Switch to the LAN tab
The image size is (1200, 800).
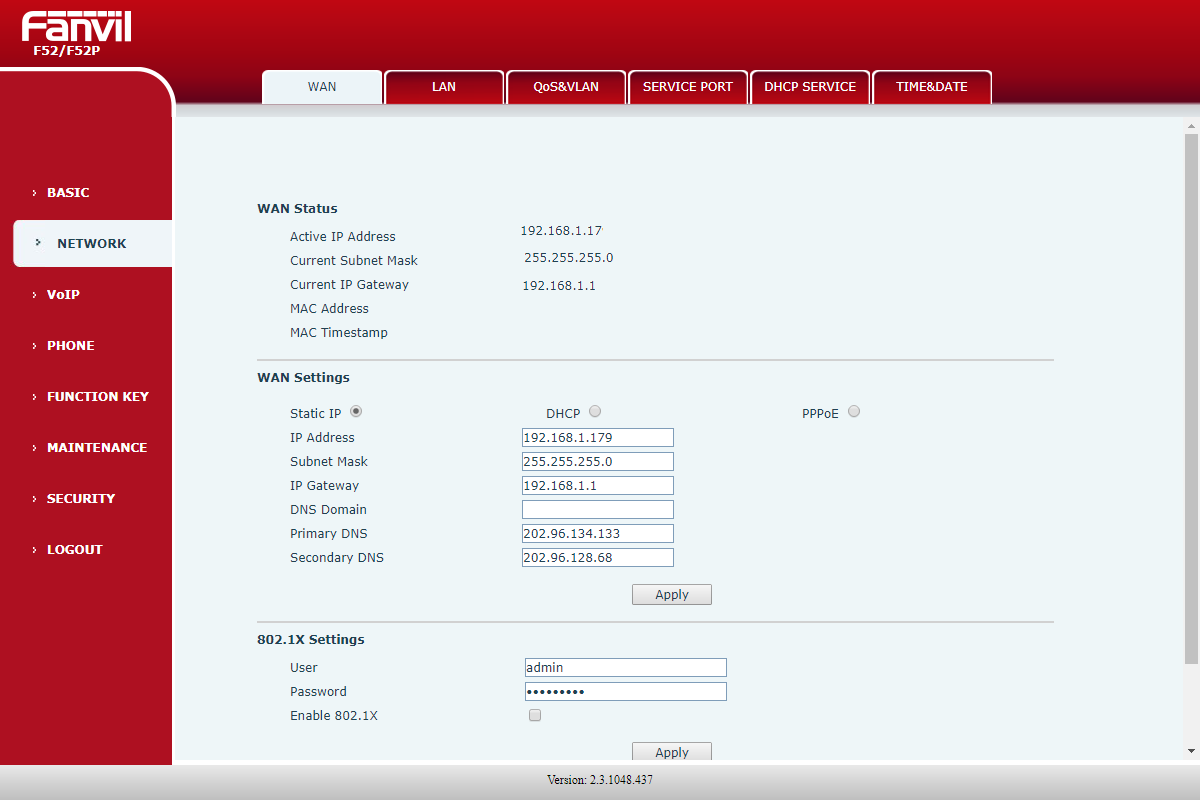pyautogui.click(x=444, y=87)
